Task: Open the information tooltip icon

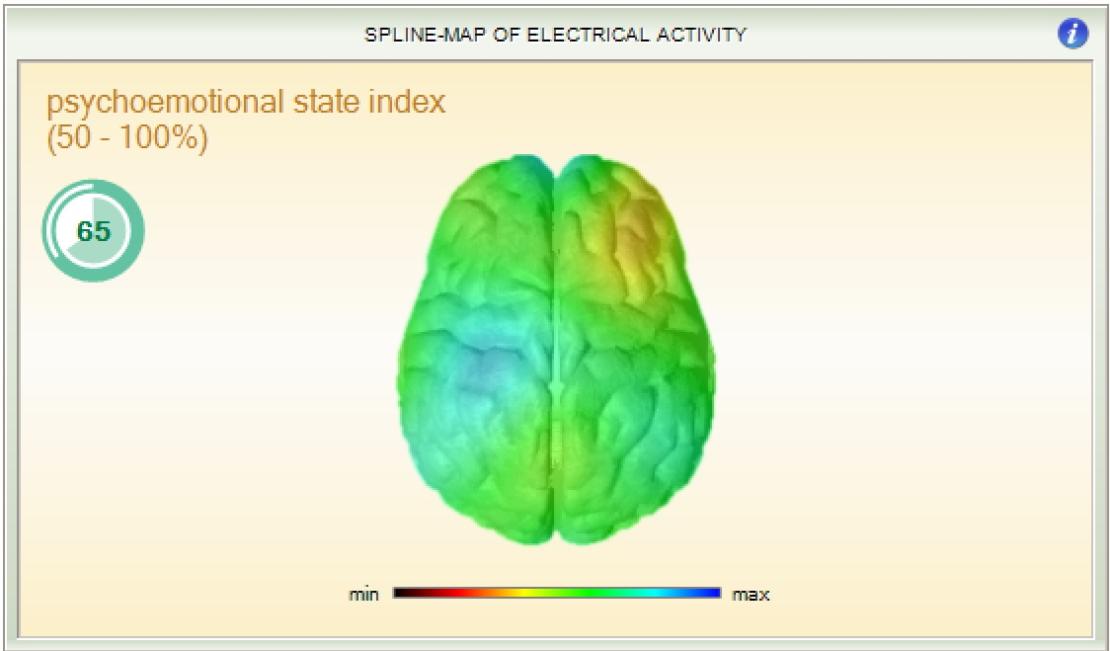Action: tap(1071, 31)
